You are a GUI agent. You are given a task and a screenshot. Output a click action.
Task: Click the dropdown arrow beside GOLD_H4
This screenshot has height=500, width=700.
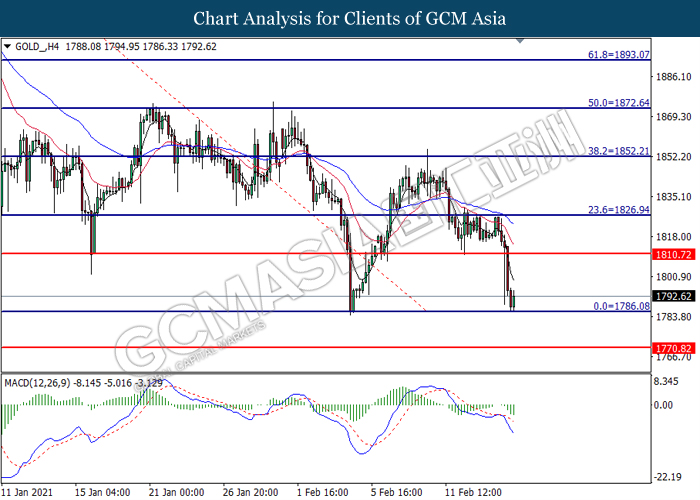7,46
